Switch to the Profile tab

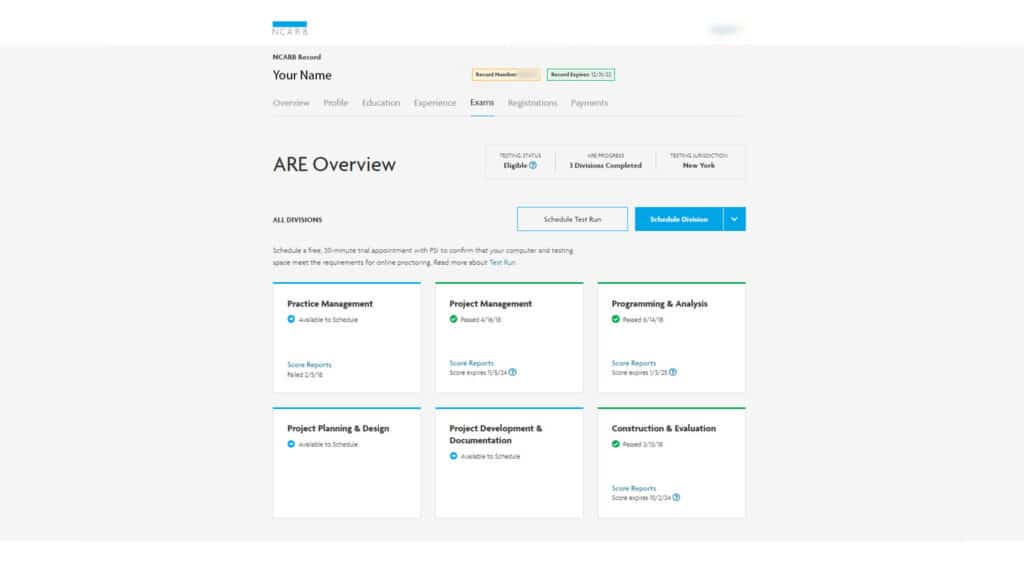coord(336,103)
